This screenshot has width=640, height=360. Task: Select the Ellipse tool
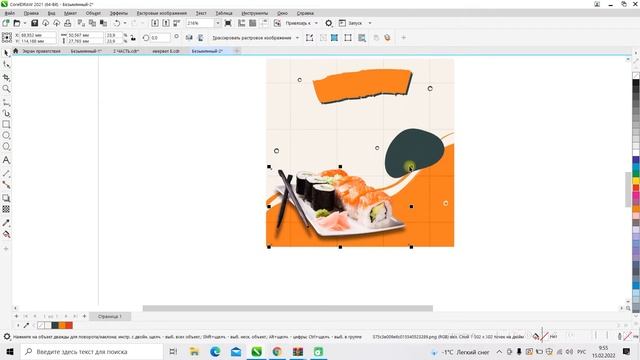click(x=6, y=135)
